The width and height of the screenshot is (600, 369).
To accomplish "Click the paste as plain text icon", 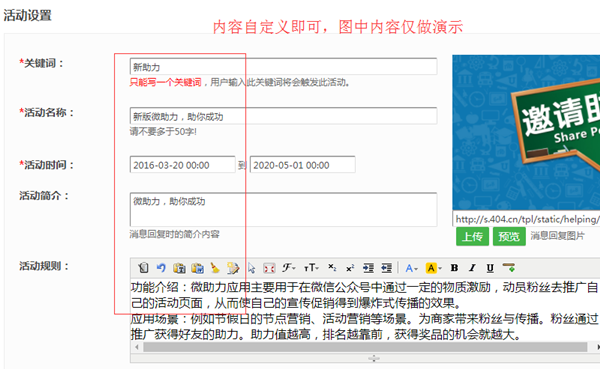I will [179, 268].
